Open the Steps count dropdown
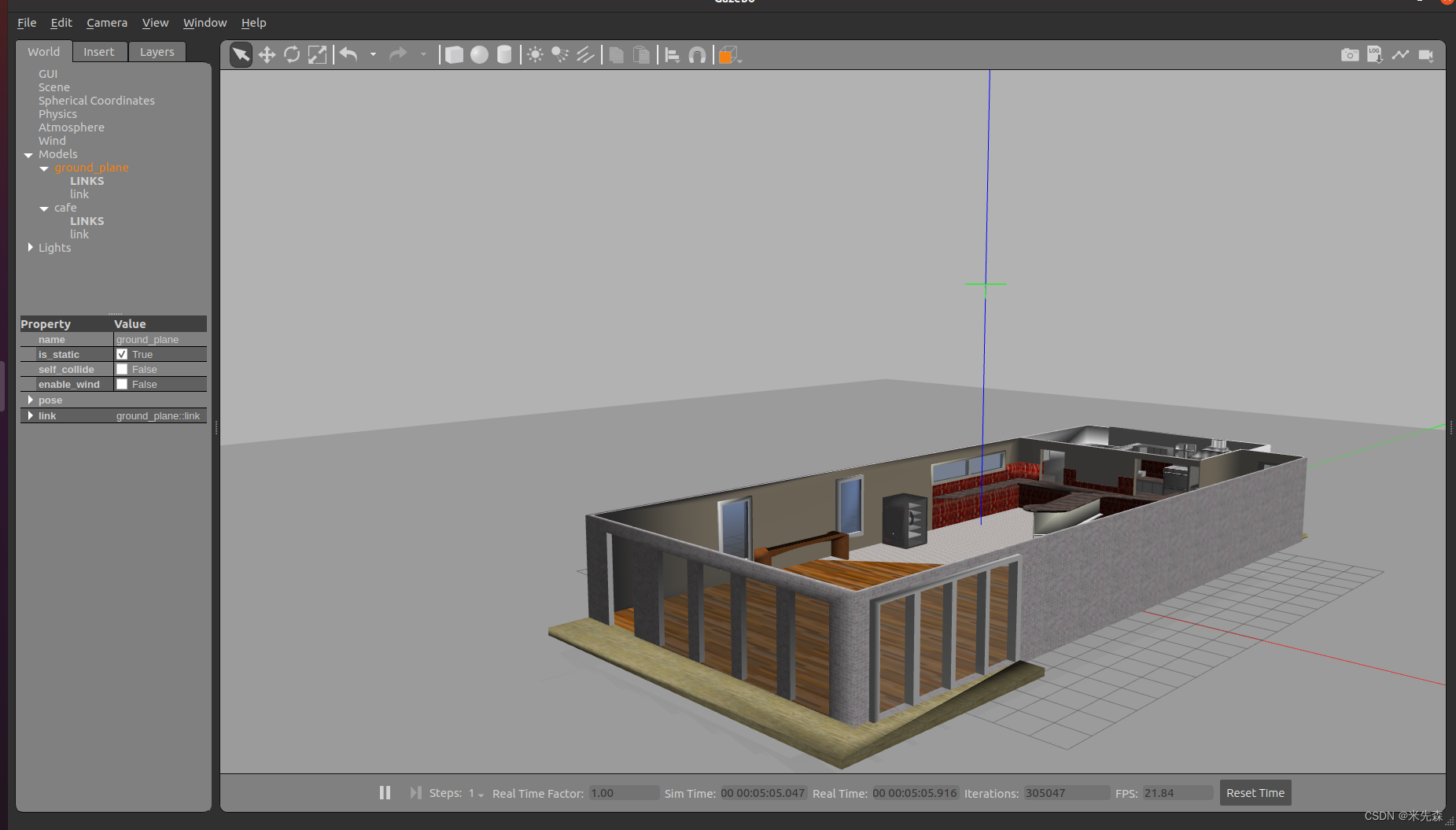 [477, 793]
